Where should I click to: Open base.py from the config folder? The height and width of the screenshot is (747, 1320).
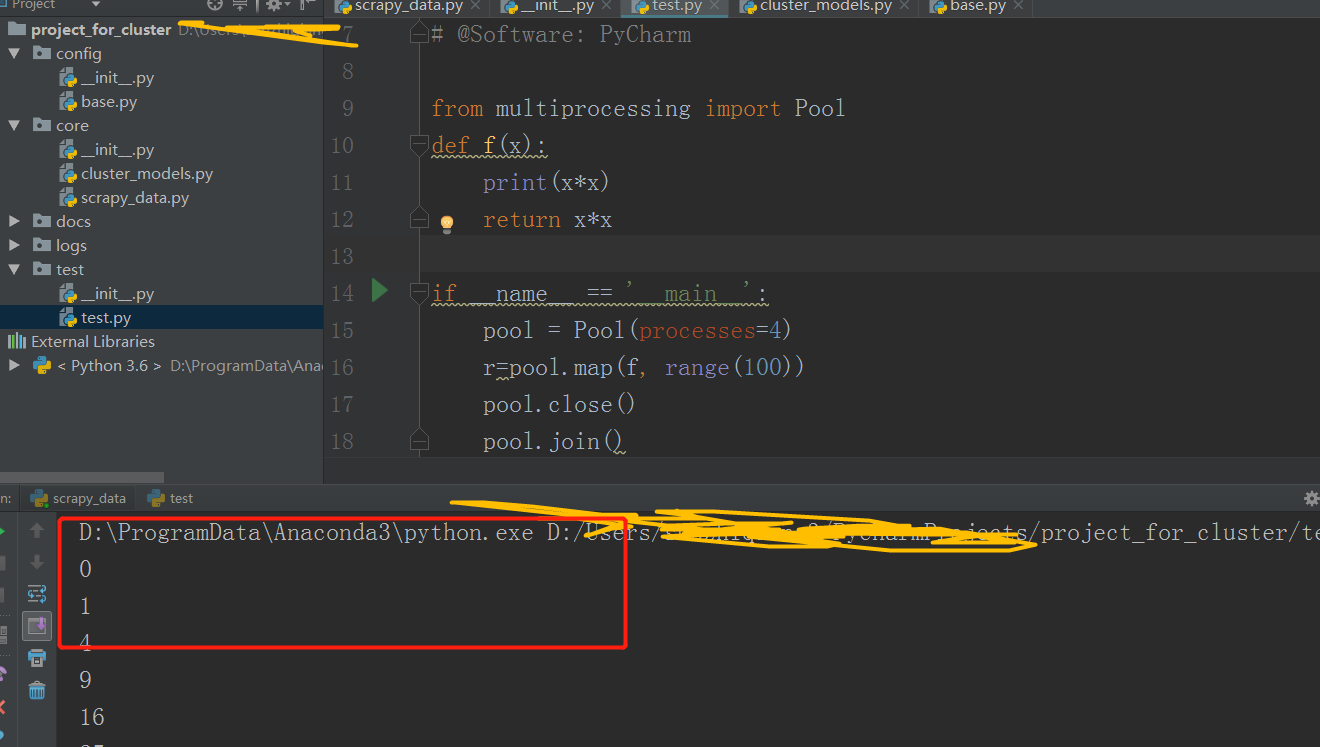[x=110, y=101]
